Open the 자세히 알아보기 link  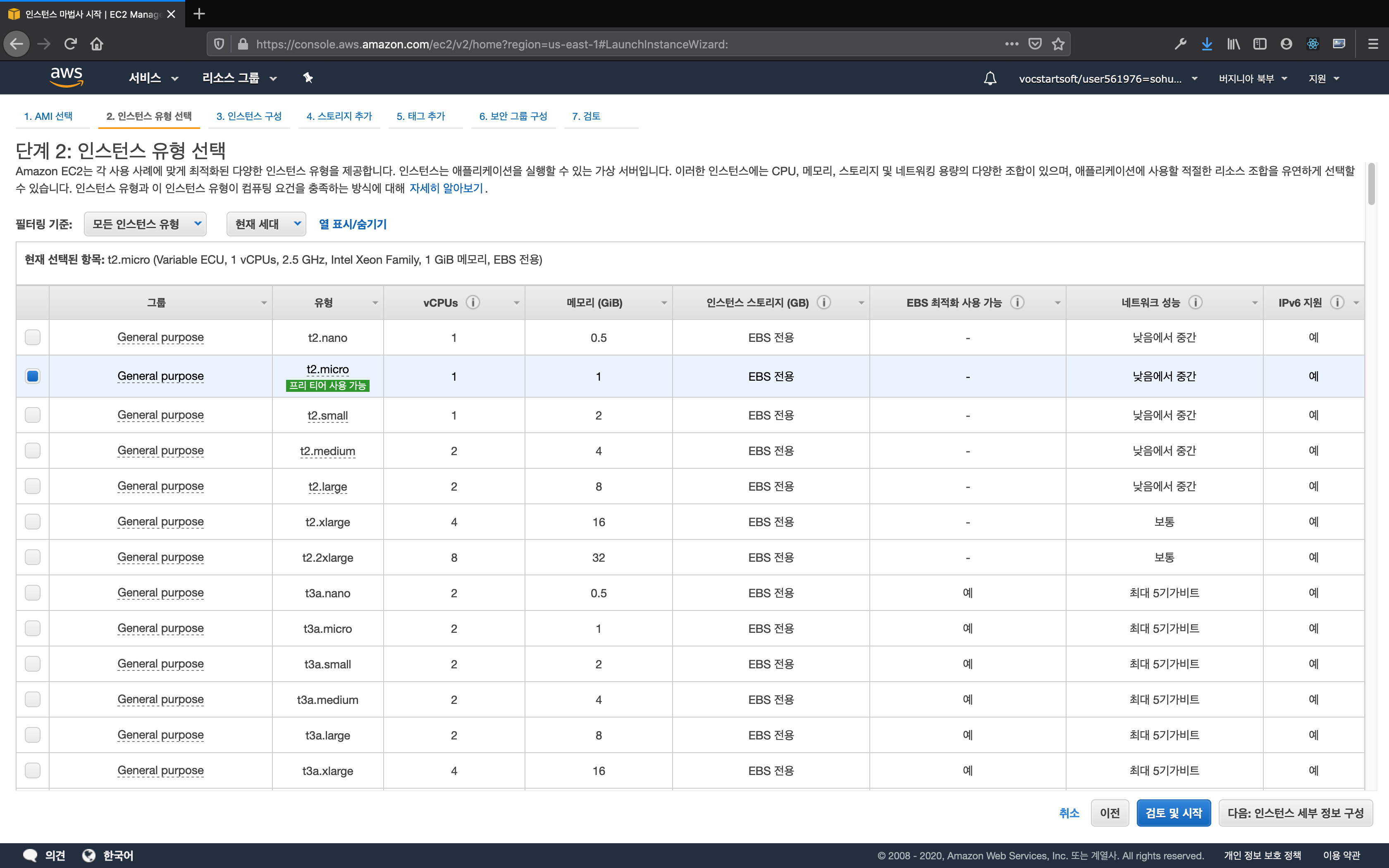pos(445,188)
